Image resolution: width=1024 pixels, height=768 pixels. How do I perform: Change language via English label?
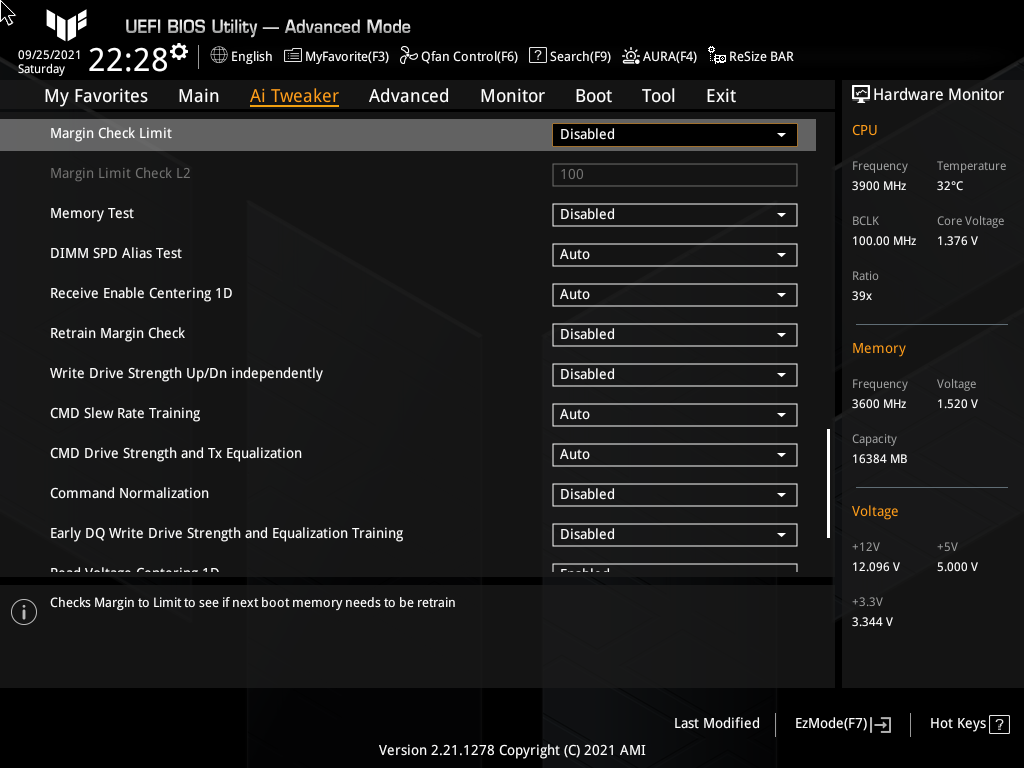[x=251, y=57]
